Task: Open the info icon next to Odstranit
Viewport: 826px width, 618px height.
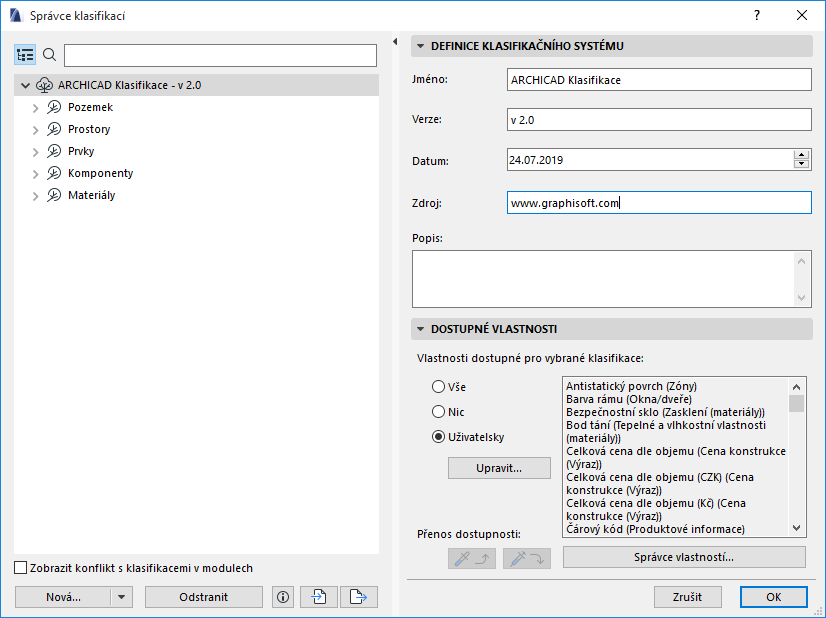Action: [x=282, y=596]
